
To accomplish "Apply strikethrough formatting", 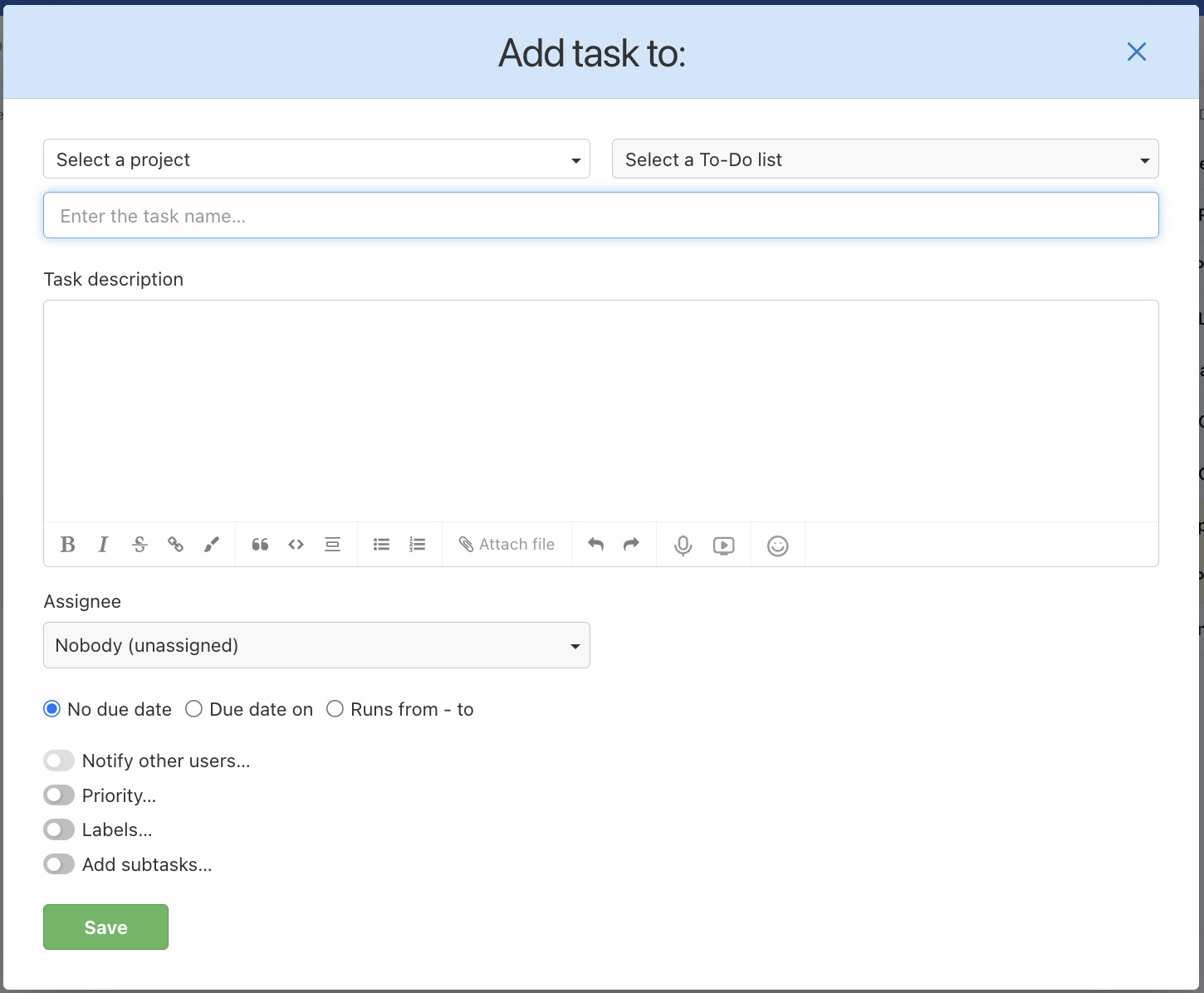I will [x=139, y=544].
